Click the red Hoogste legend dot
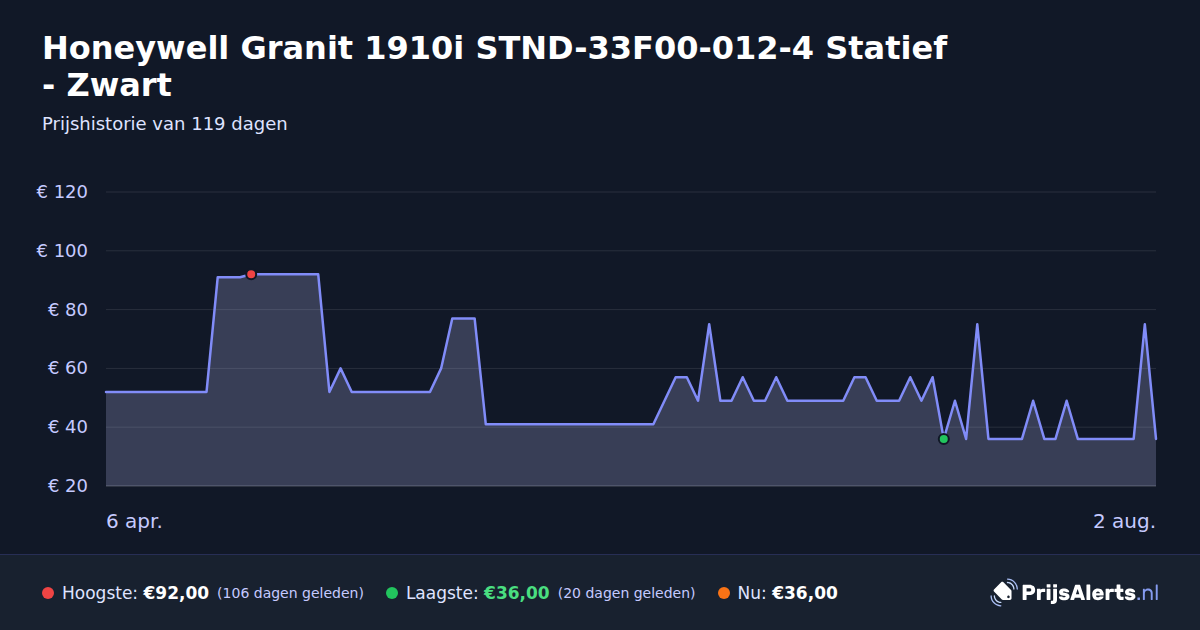Screen dimensions: 1200x630 pyautogui.click(x=48, y=593)
